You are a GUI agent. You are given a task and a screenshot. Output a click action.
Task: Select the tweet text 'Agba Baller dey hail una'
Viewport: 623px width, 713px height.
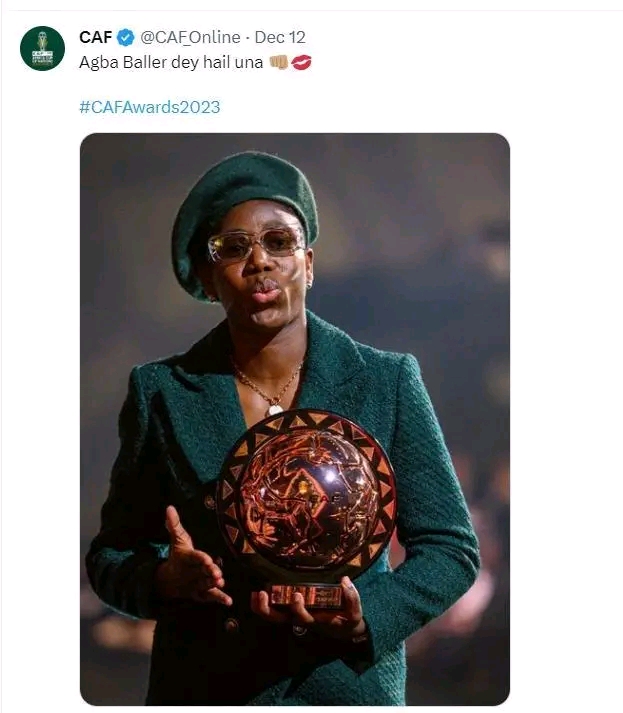click(171, 62)
